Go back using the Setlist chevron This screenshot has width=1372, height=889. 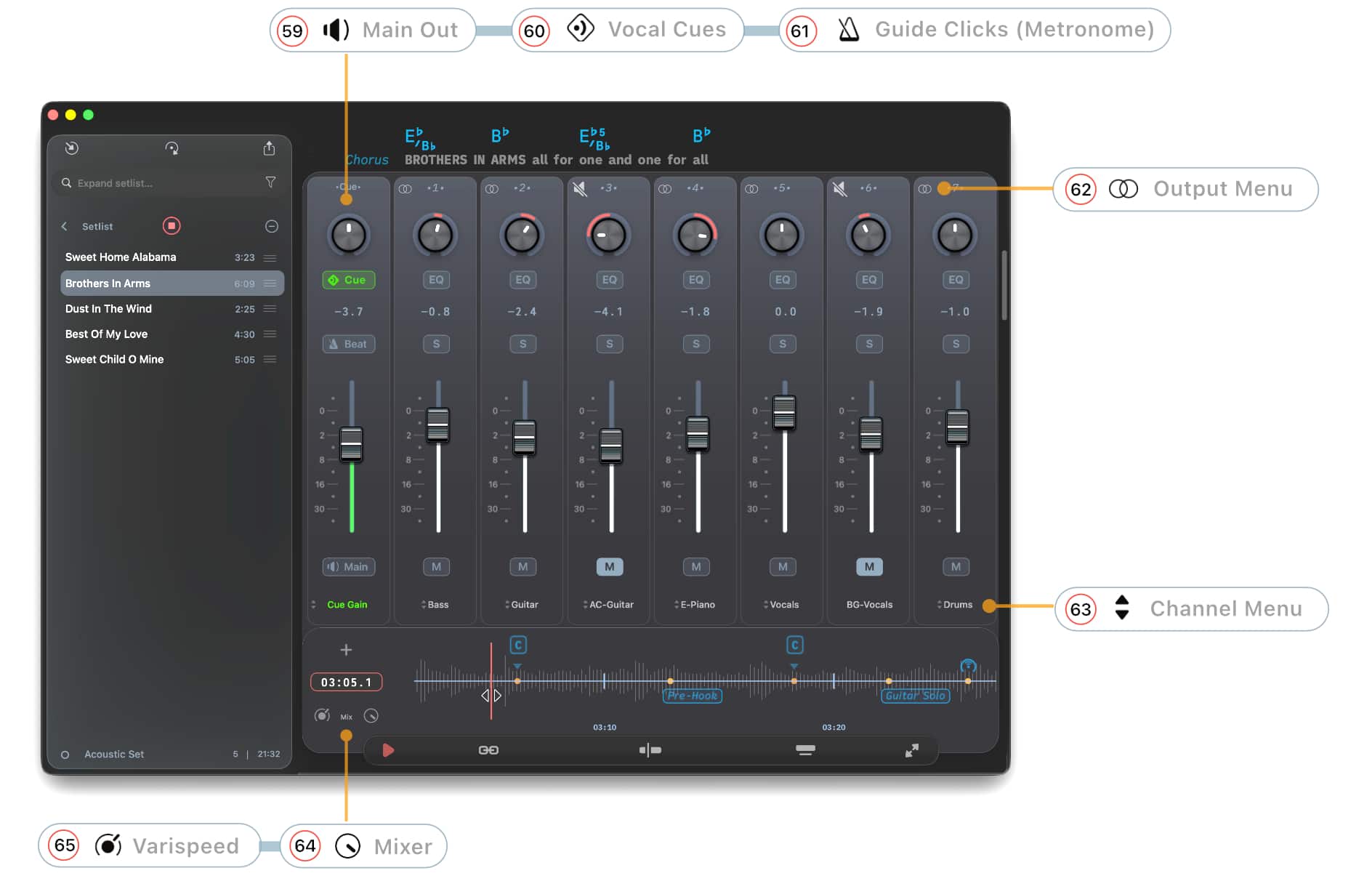[x=65, y=227]
